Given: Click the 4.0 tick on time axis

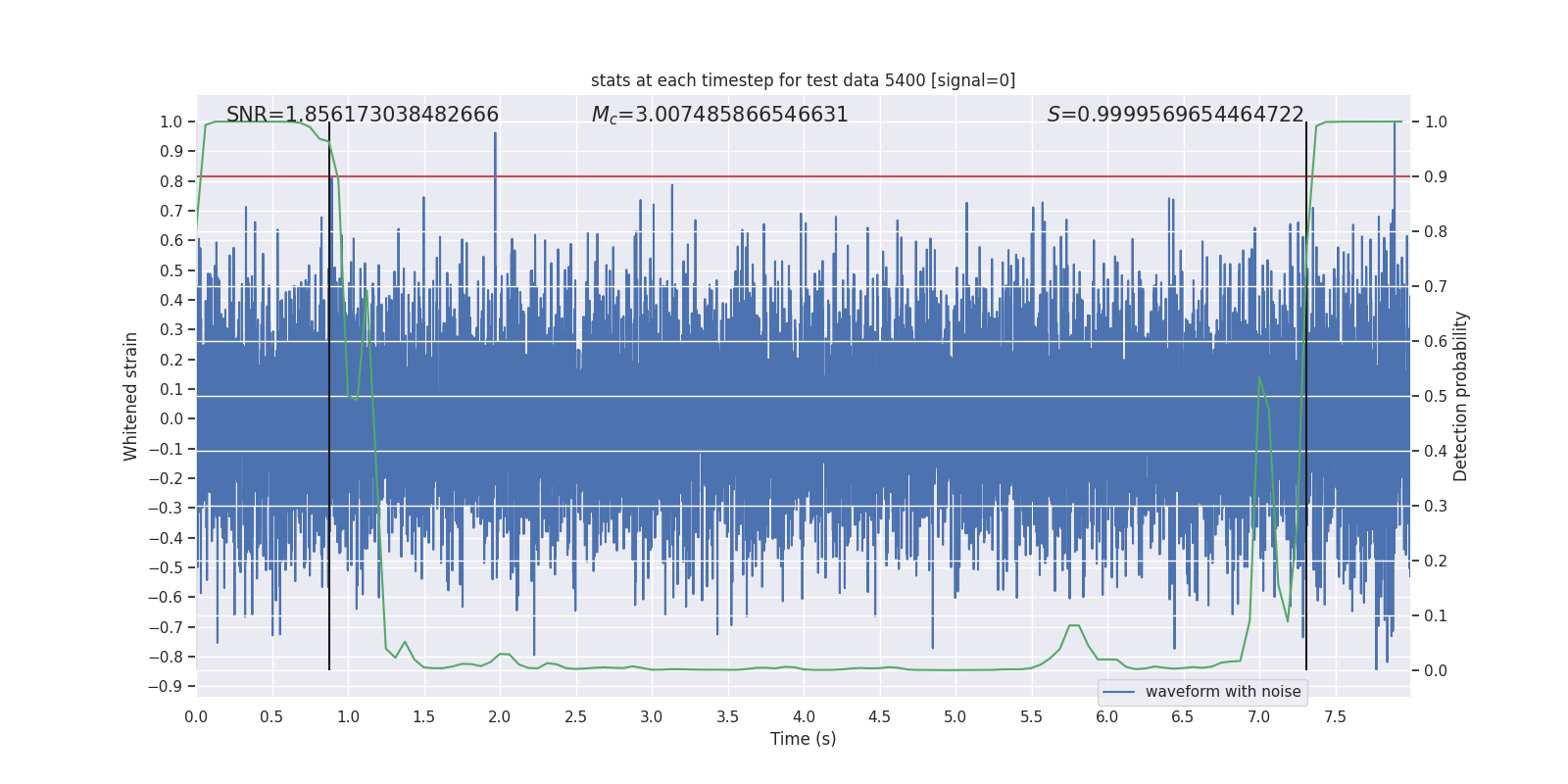Looking at the screenshot, I should coord(804,716).
